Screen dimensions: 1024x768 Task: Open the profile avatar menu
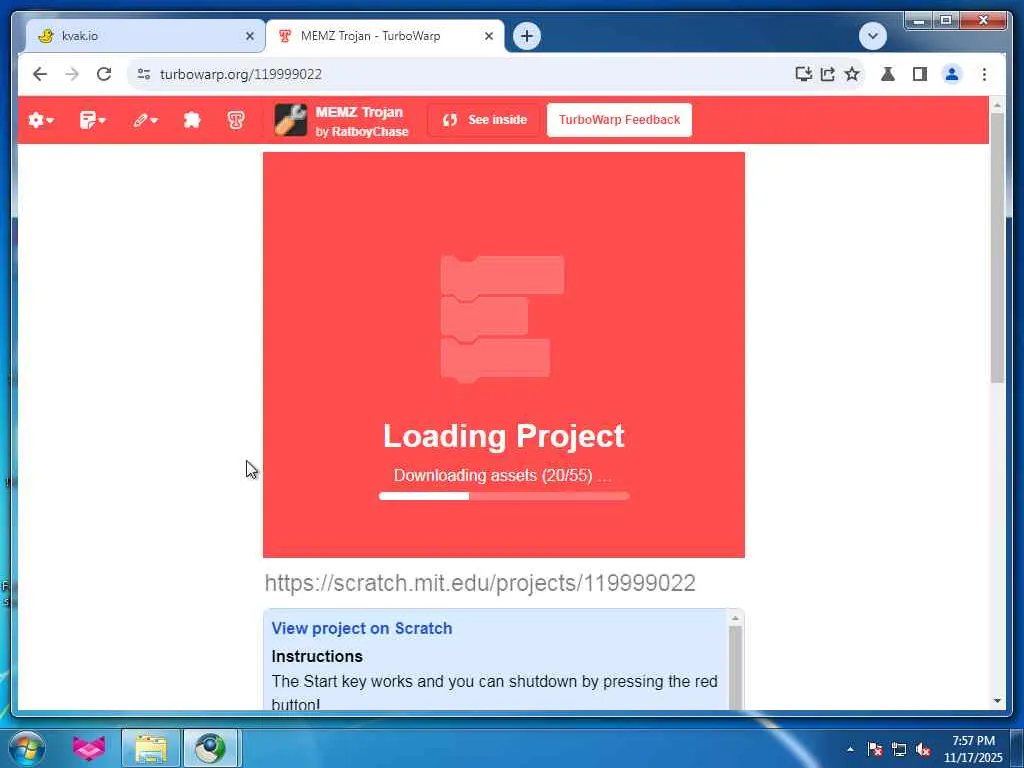(x=952, y=74)
